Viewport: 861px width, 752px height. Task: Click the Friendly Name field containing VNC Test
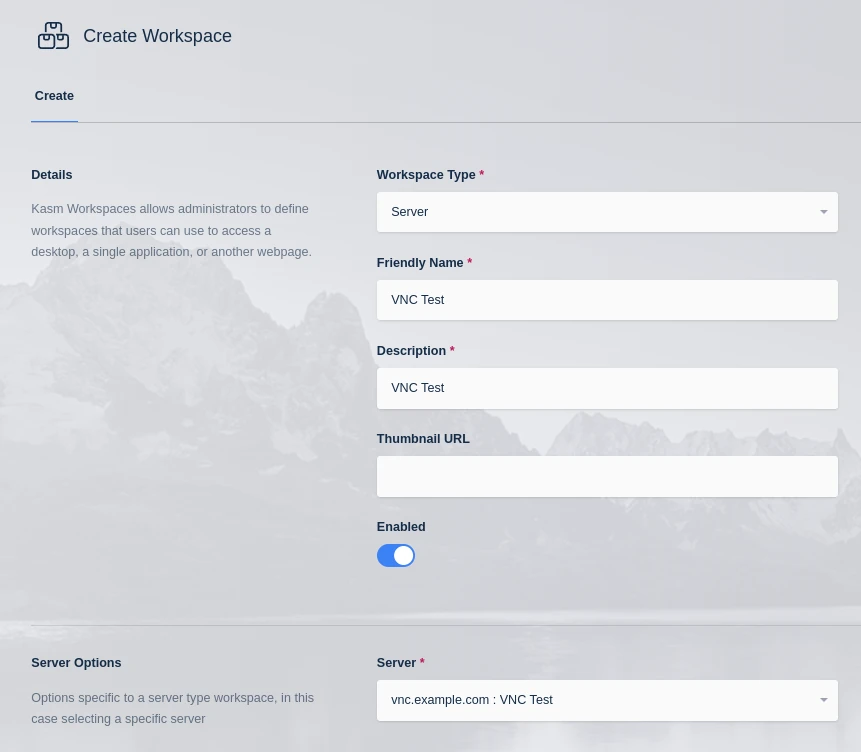point(607,300)
